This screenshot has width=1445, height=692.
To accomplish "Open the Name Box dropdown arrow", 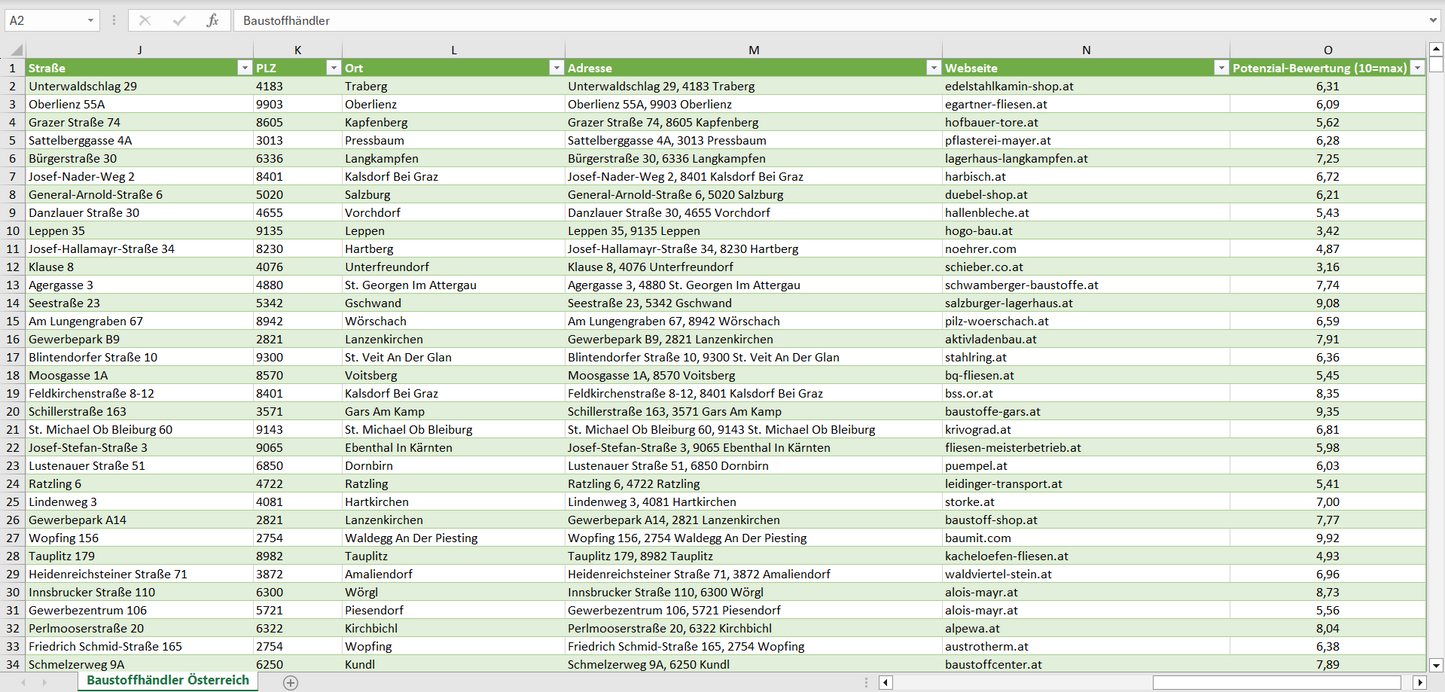I will point(91,20).
